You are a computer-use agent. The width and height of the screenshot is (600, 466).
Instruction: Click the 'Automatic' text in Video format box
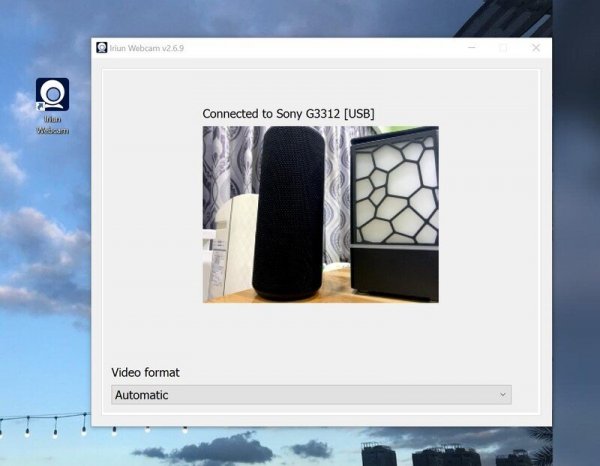click(x=142, y=395)
